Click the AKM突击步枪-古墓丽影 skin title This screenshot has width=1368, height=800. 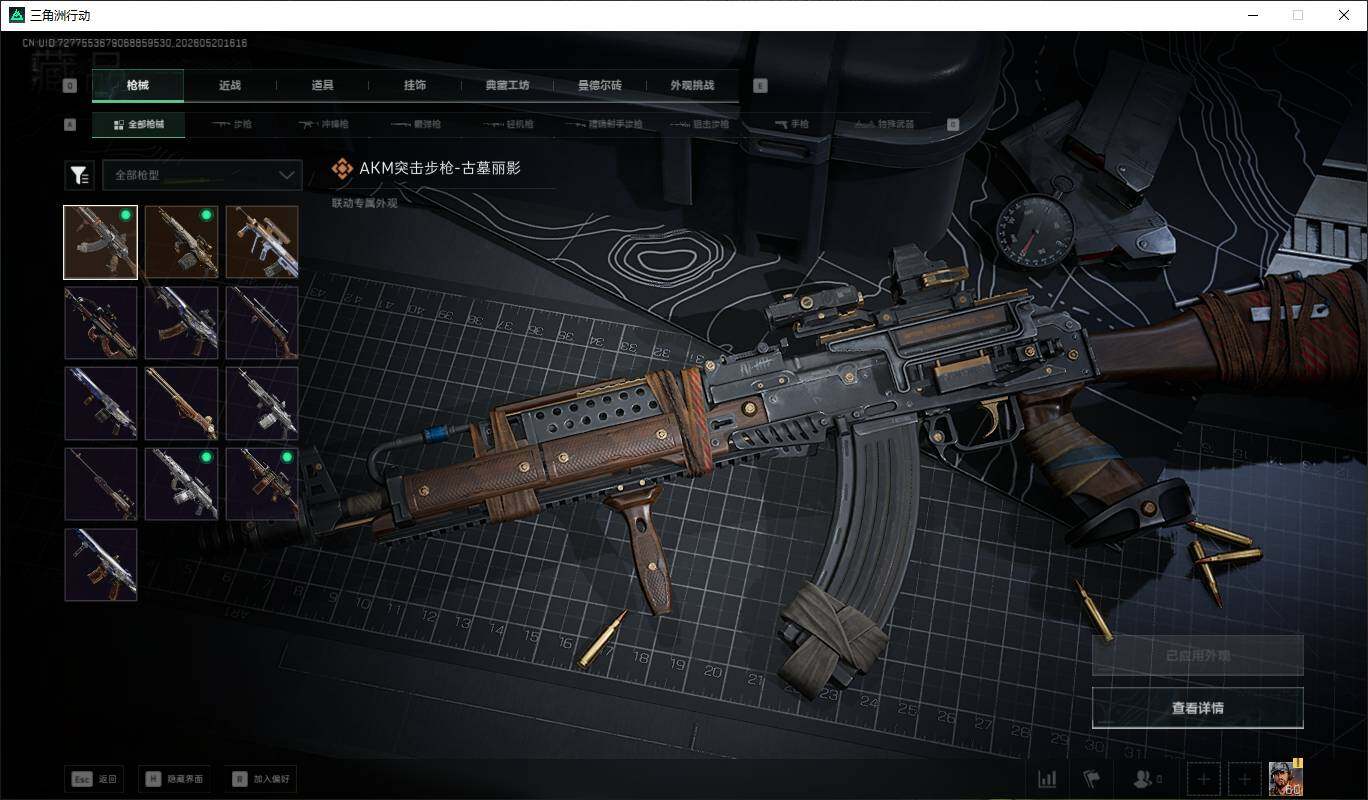click(x=440, y=168)
